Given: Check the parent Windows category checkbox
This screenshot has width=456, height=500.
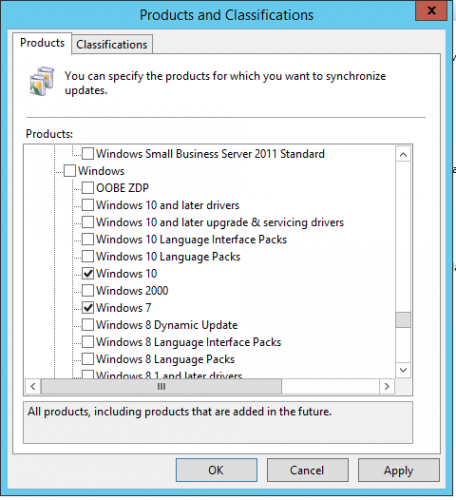Looking at the screenshot, I should click(70, 171).
